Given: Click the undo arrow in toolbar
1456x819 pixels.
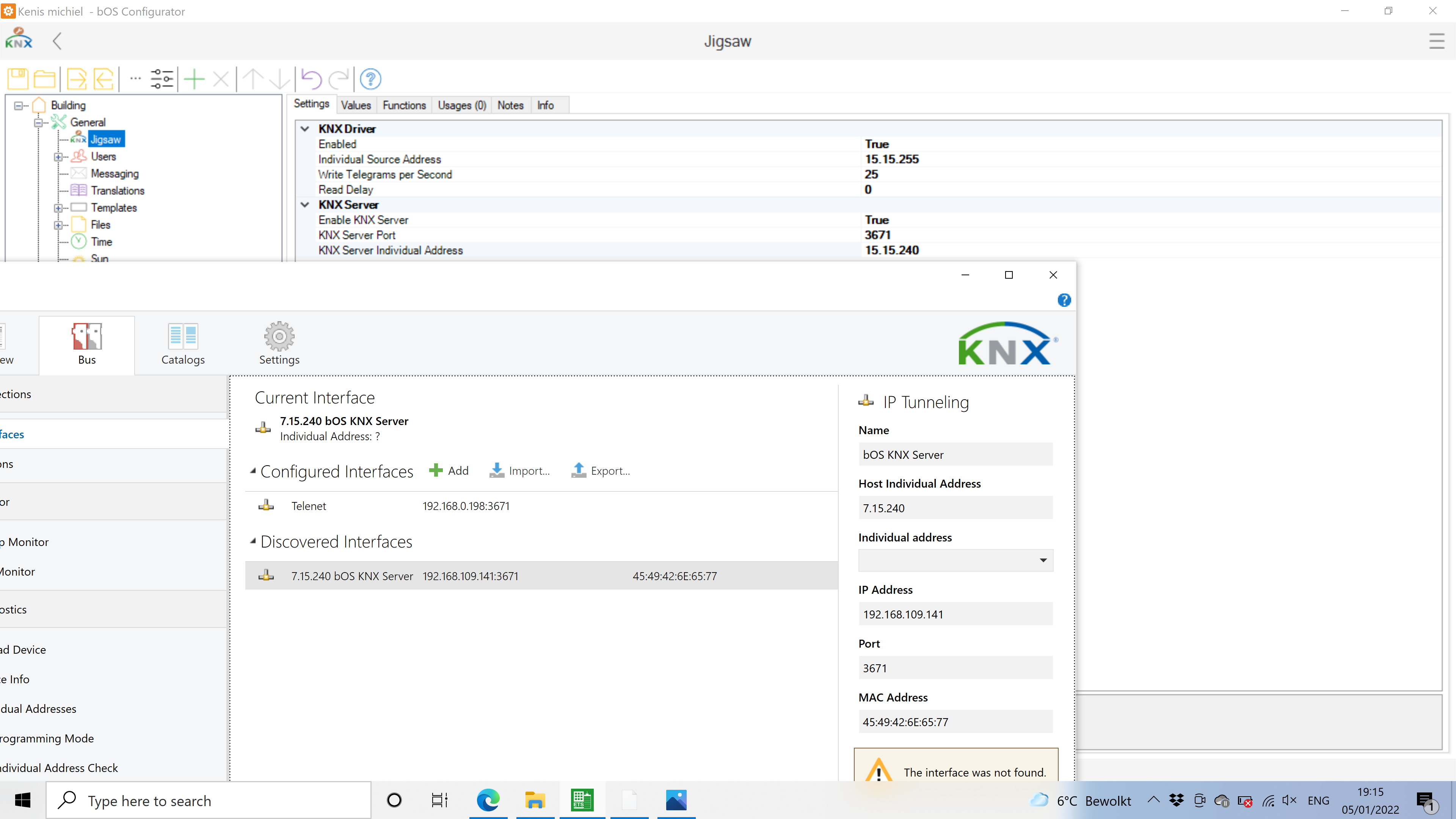Looking at the screenshot, I should coord(311,79).
